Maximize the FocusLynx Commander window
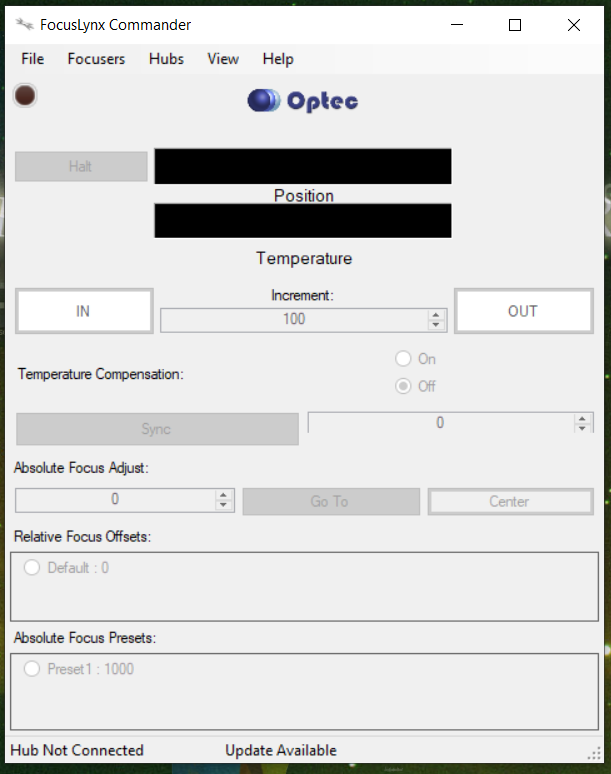 click(515, 25)
